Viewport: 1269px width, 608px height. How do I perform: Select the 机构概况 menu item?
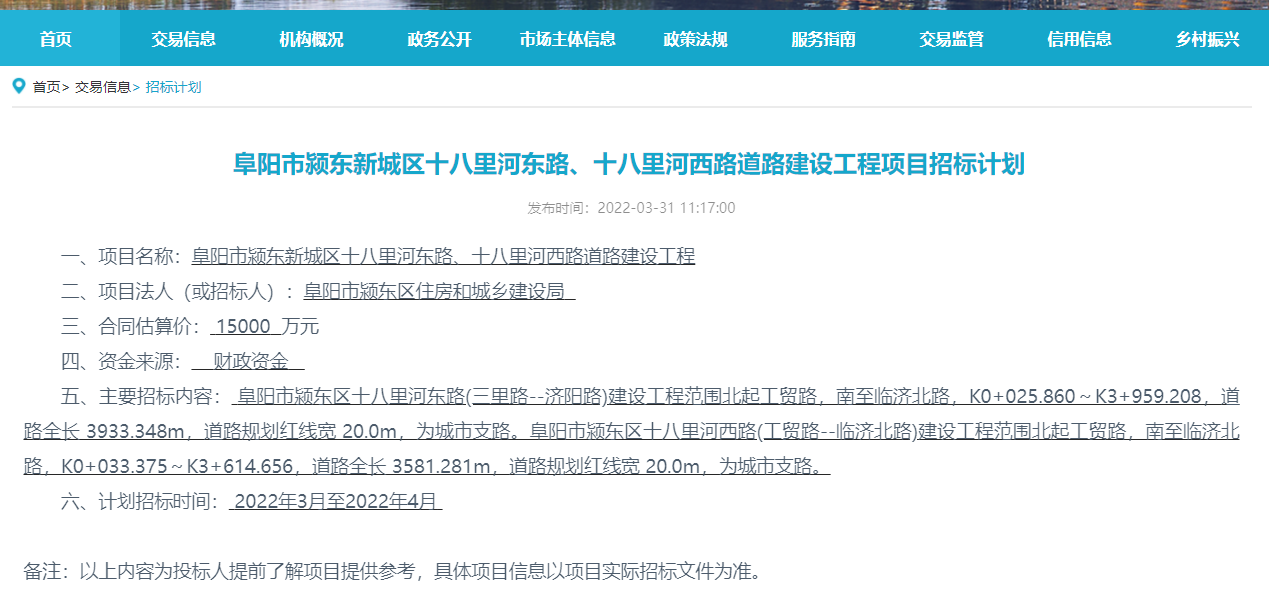[311, 39]
